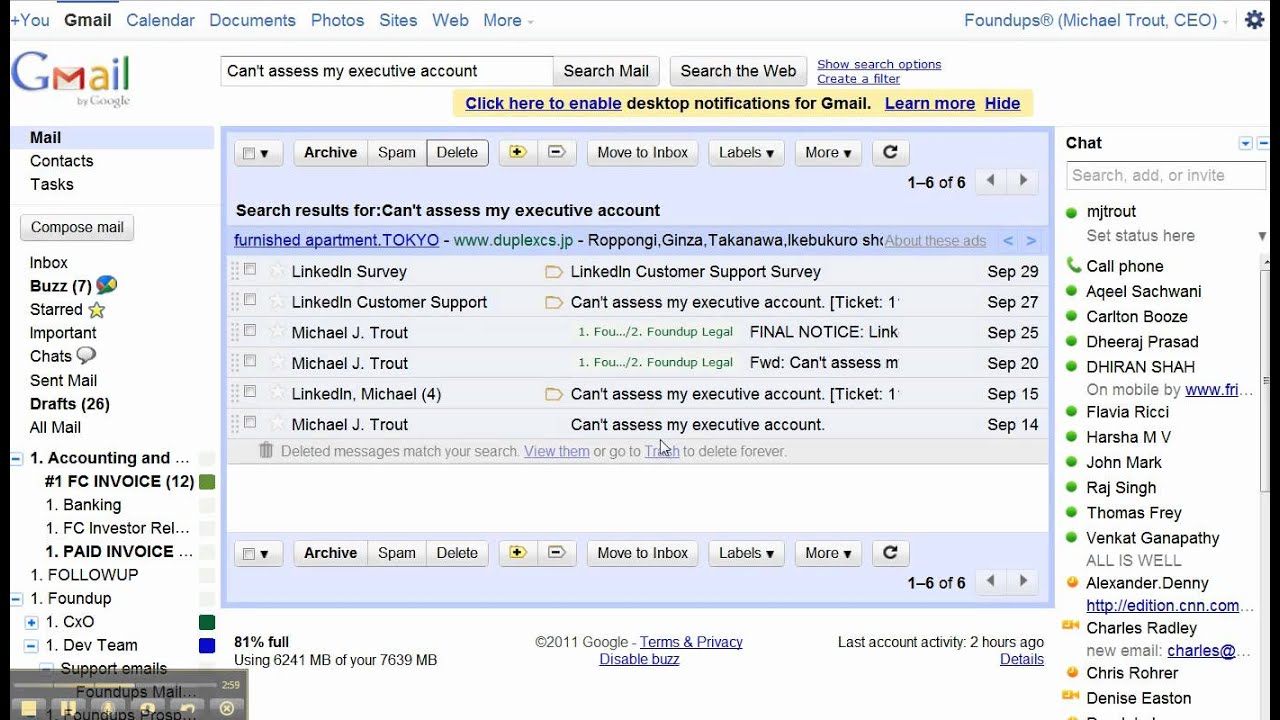Mark as important using bottom yellow plus button

coord(517,552)
